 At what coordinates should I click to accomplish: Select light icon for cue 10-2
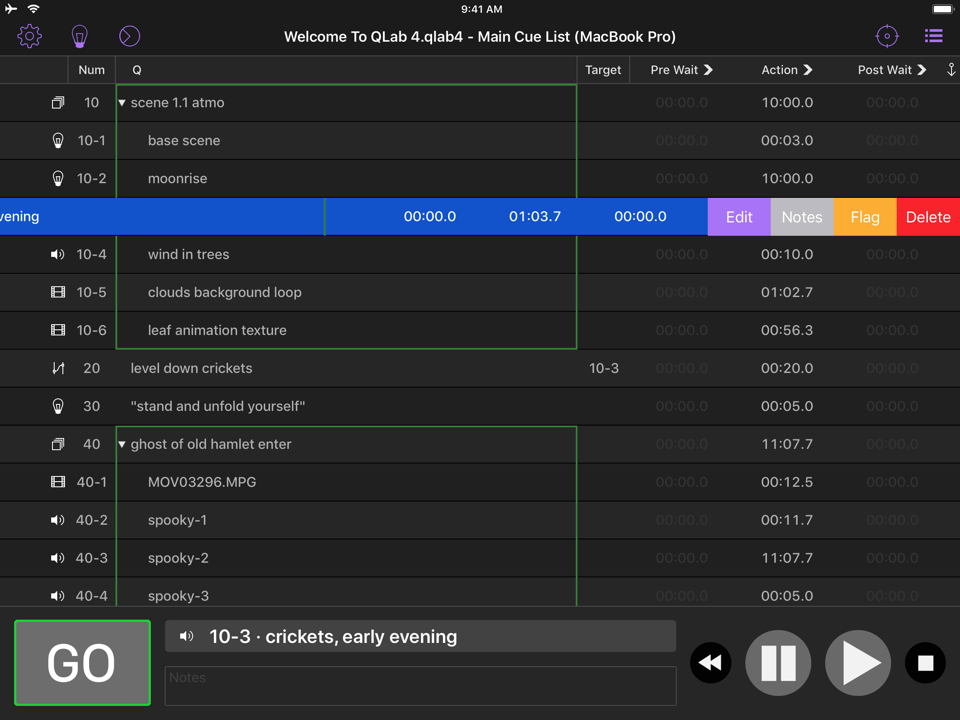(x=58, y=178)
